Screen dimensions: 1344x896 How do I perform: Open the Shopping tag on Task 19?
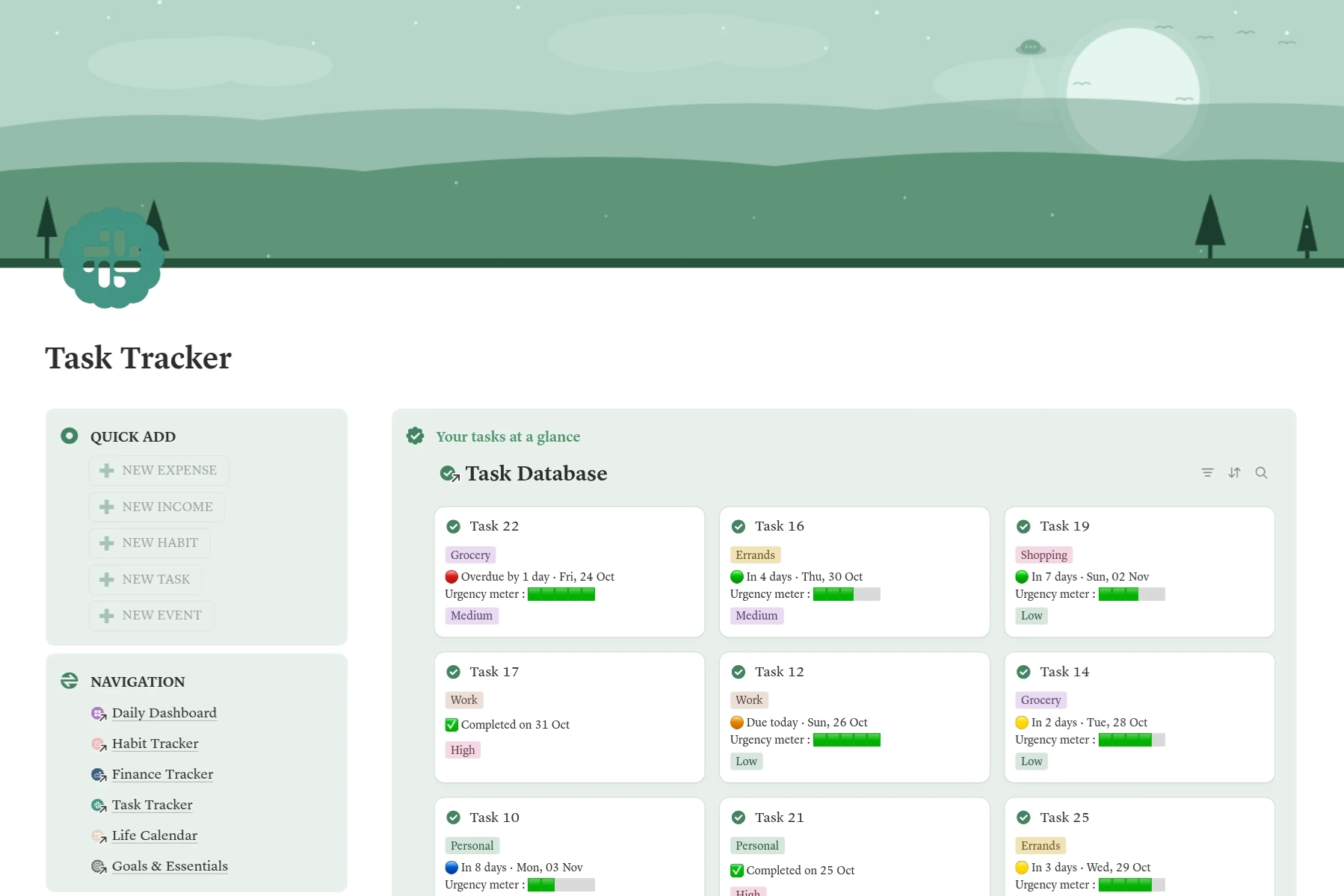1044,554
